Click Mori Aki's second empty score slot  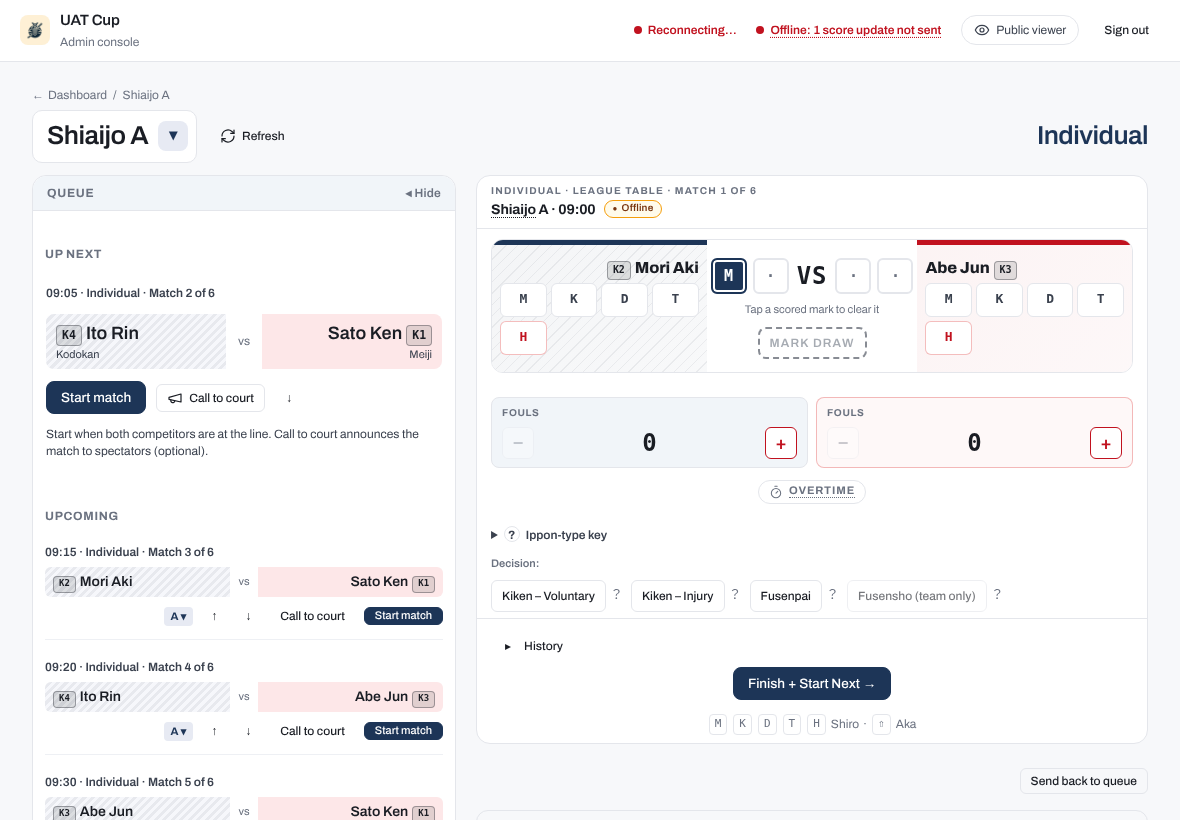pyautogui.click(x=771, y=276)
